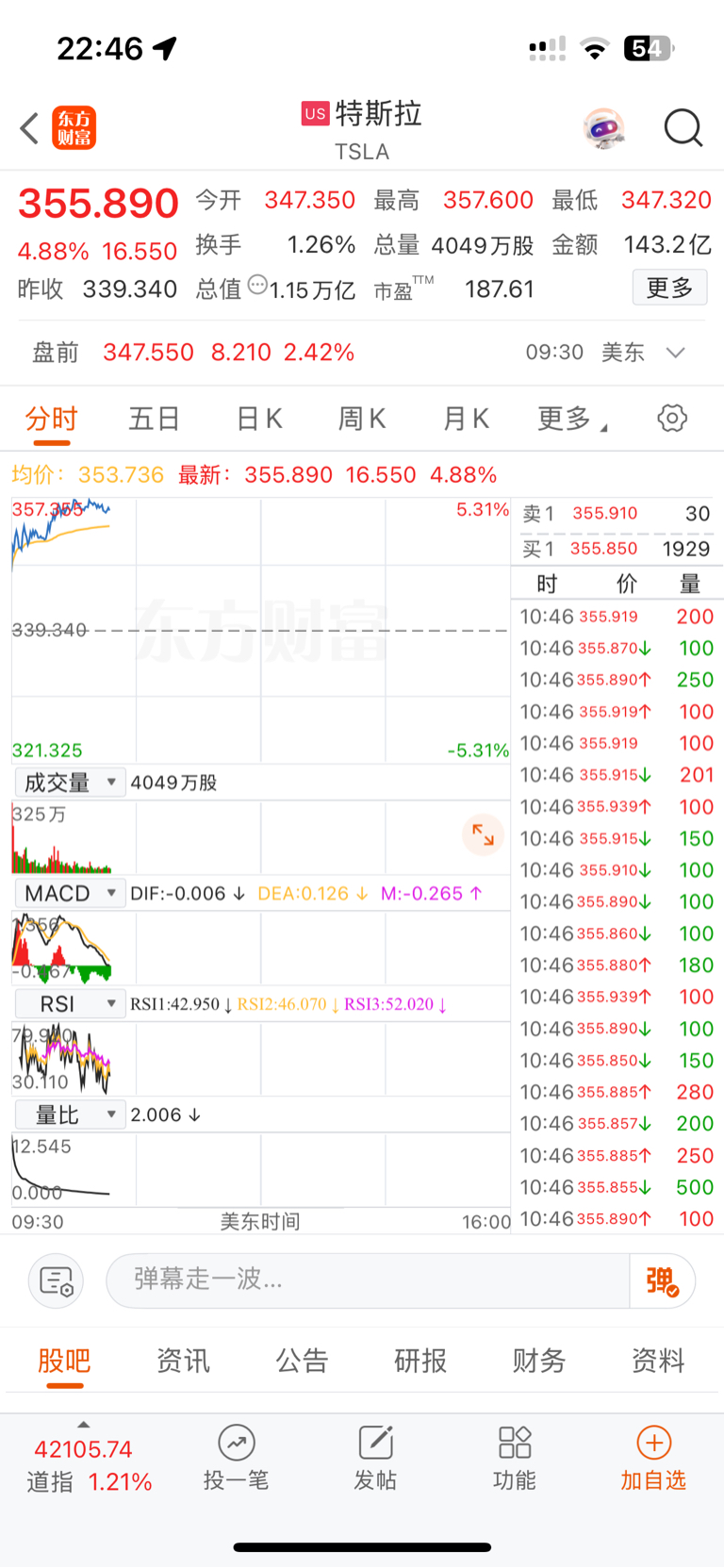Switch to the 五日 chart tab
The image size is (724, 1568).
point(155,419)
